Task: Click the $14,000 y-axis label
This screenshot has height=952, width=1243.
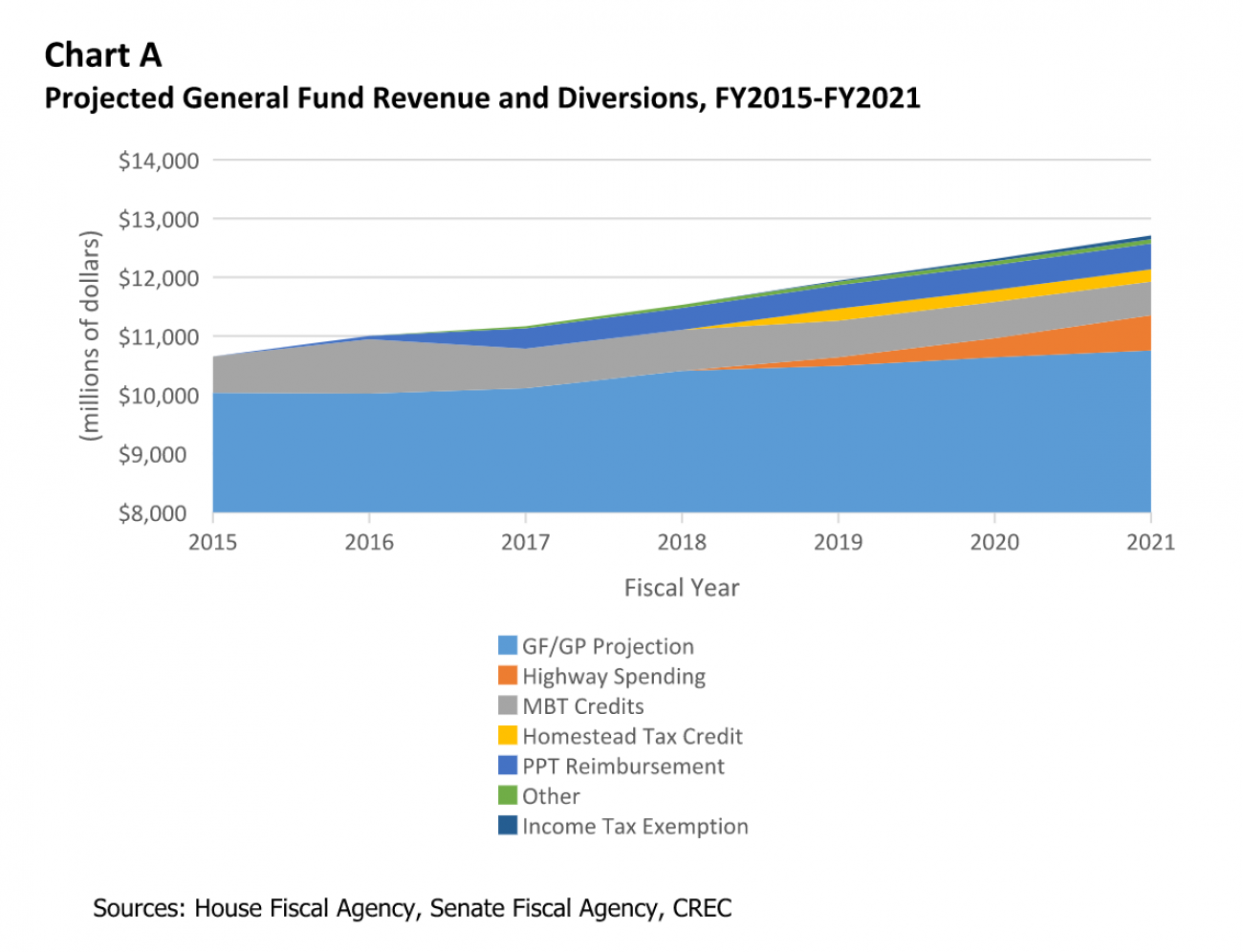Action: tap(159, 161)
